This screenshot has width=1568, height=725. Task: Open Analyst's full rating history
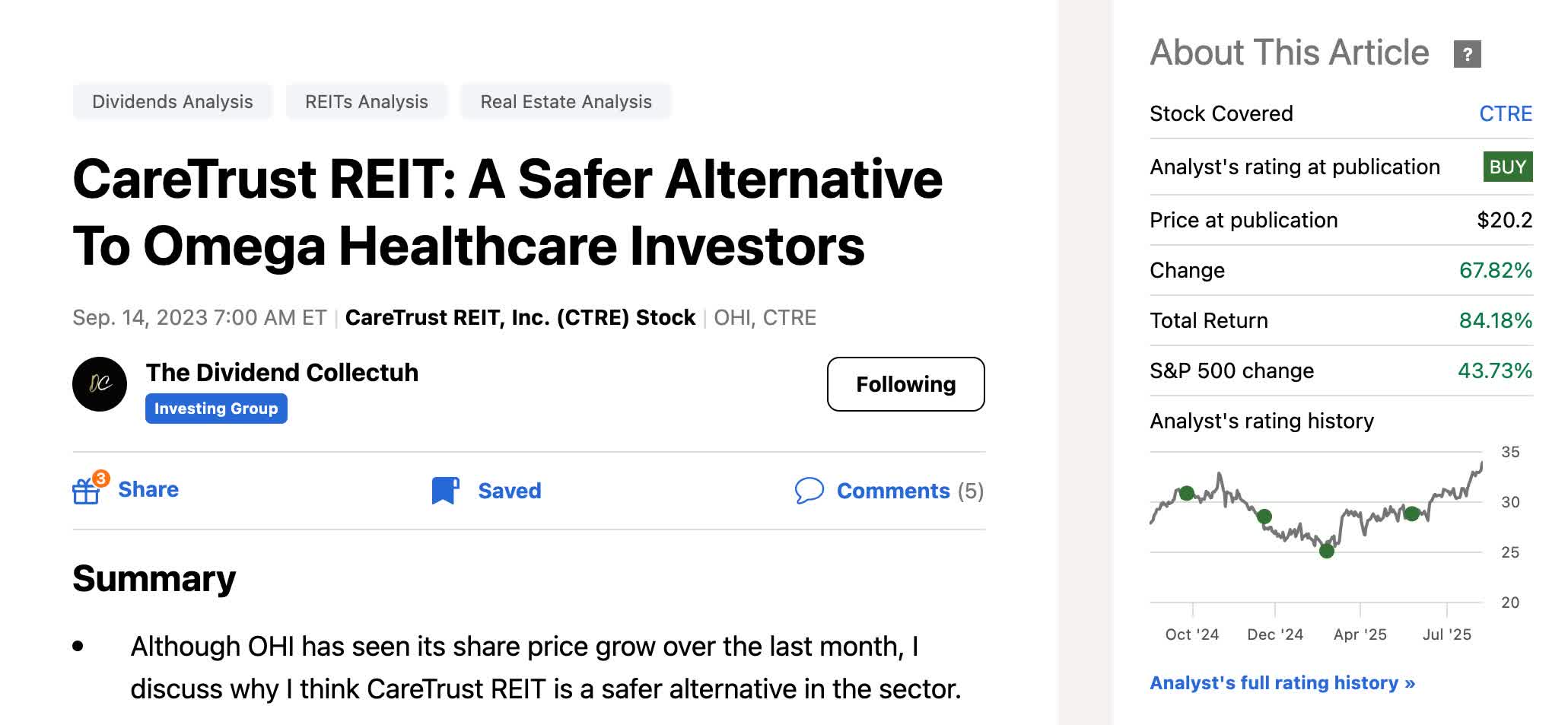point(1283,682)
